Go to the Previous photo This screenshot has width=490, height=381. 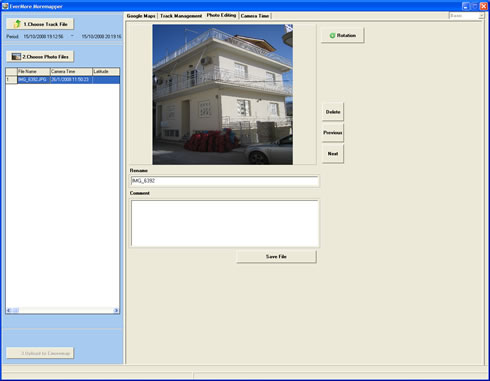[x=333, y=133]
